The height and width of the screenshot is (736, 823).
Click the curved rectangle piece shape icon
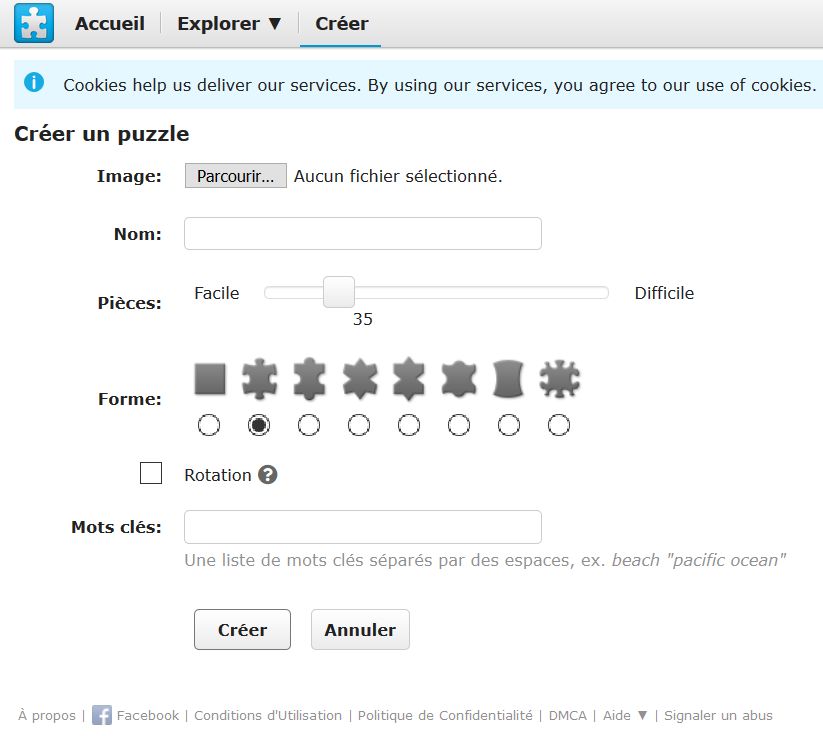[x=509, y=378]
